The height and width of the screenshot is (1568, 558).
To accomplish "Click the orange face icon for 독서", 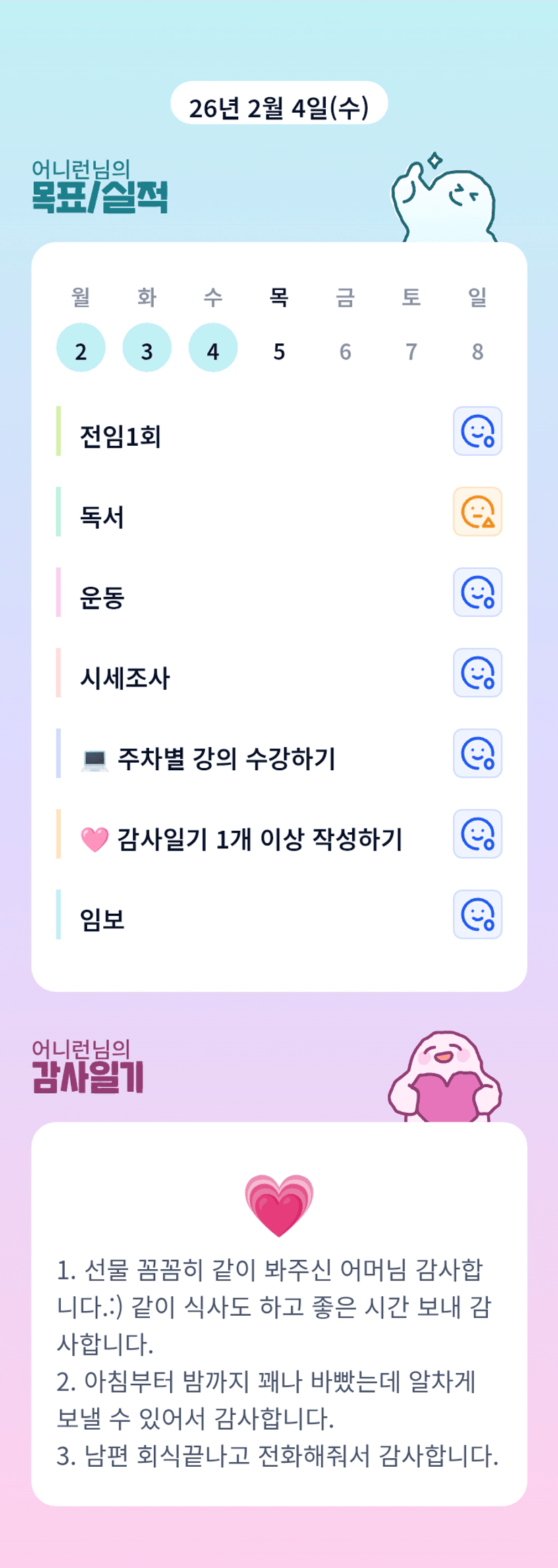I will pos(477,512).
